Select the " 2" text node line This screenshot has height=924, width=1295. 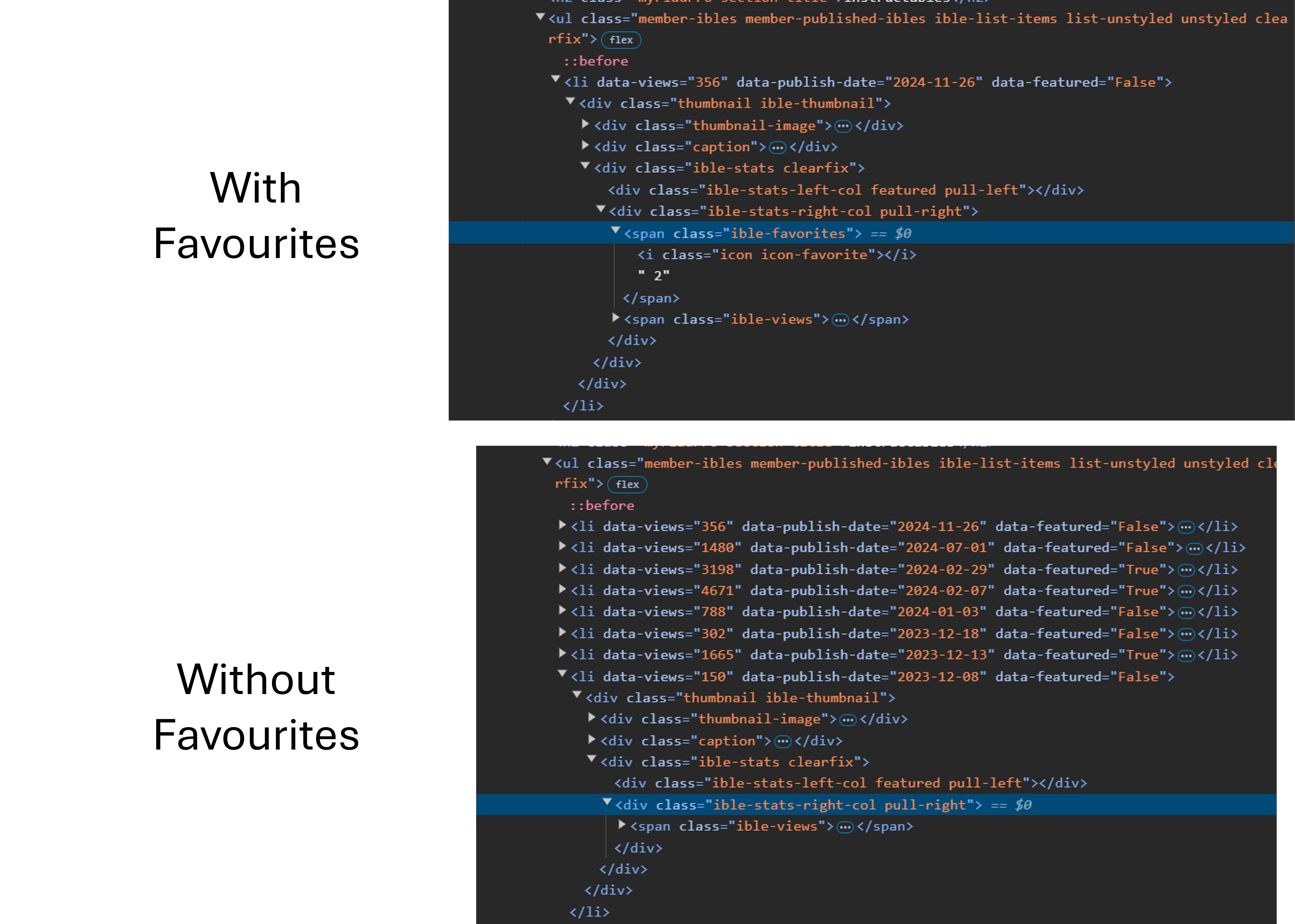(653, 276)
